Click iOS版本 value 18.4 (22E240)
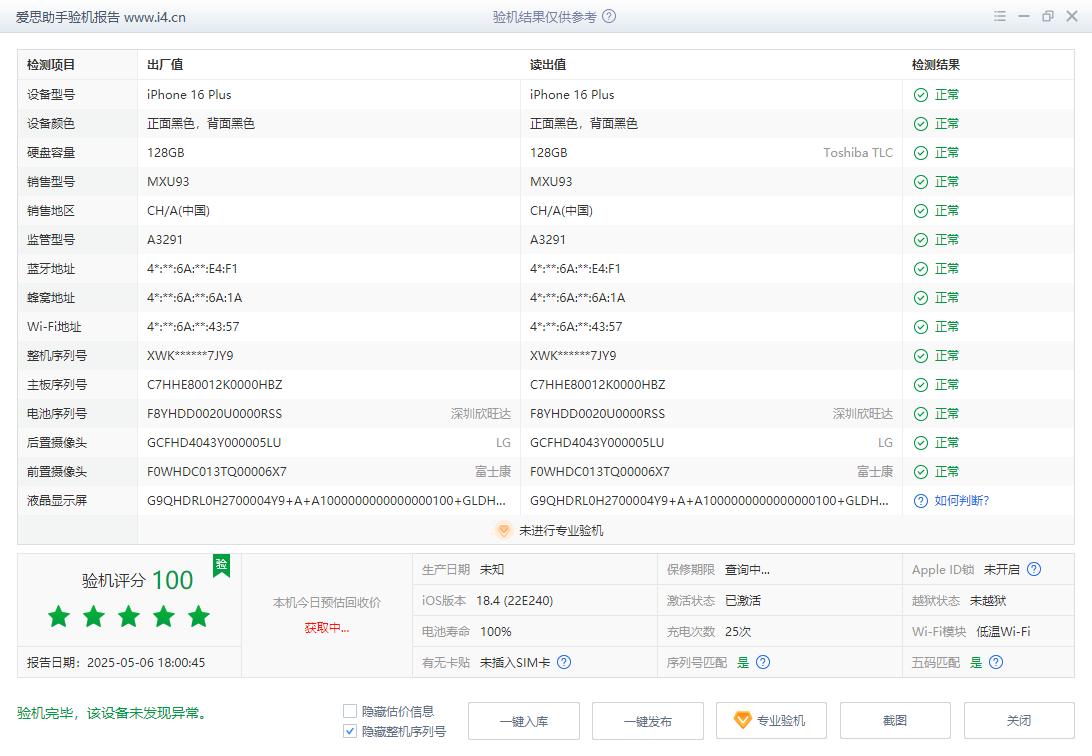The width and height of the screenshot is (1092, 756). point(515,601)
